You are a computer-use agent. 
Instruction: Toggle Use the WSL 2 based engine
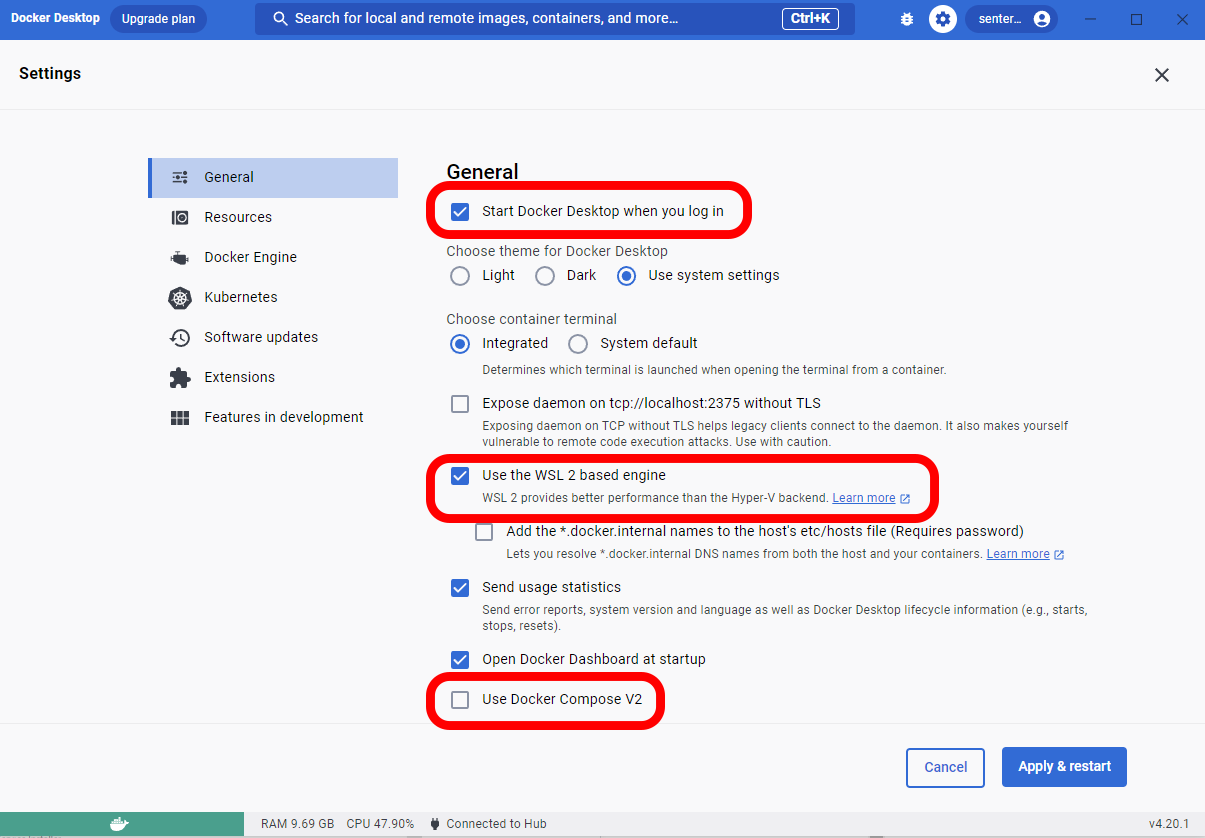pos(460,475)
